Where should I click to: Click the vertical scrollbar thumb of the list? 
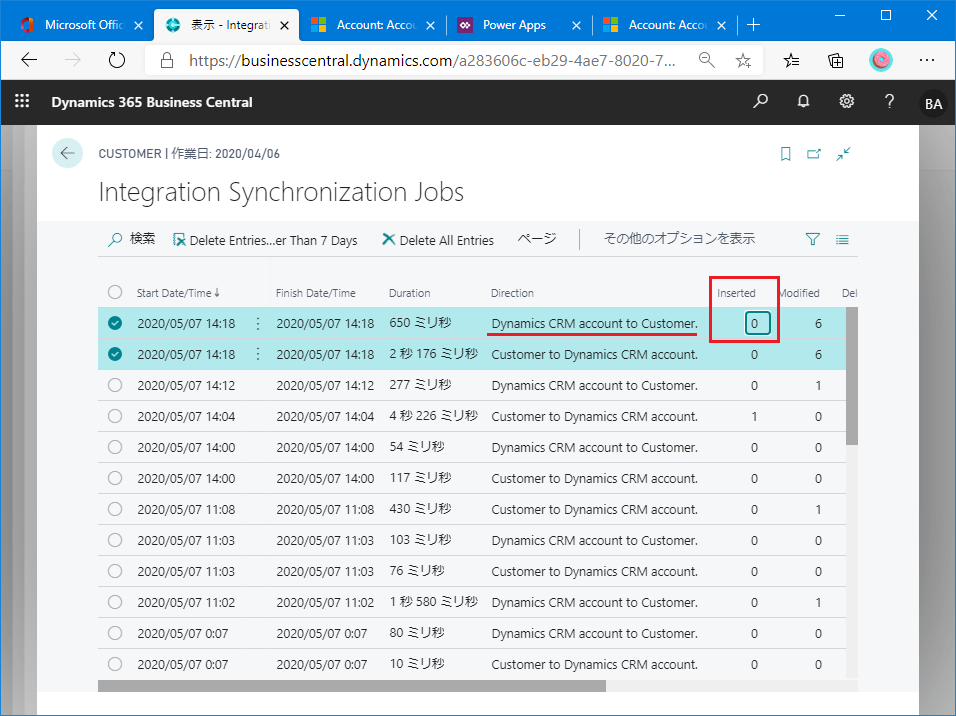[x=852, y=376]
